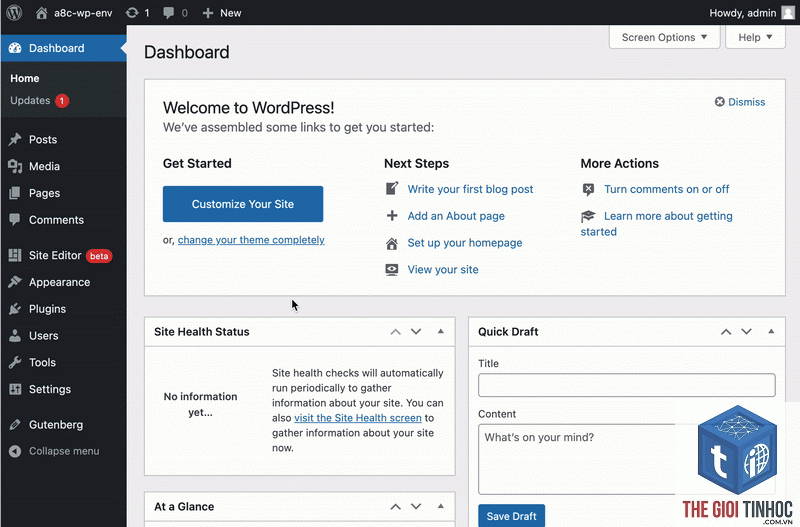800x527 pixels.
Task: Click the Collapse menu arrow icon
Action: (x=15, y=451)
